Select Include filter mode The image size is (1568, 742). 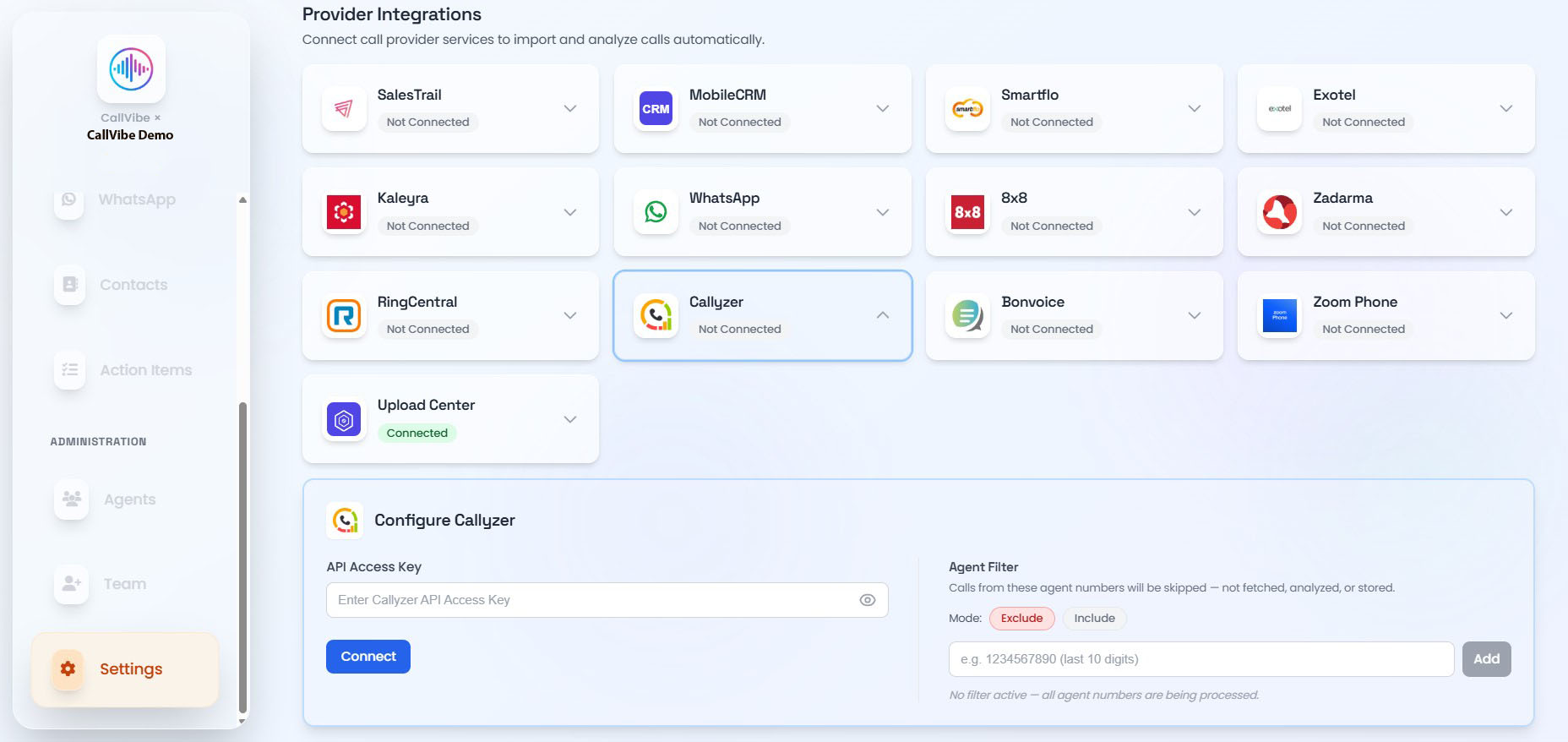(x=1095, y=619)
